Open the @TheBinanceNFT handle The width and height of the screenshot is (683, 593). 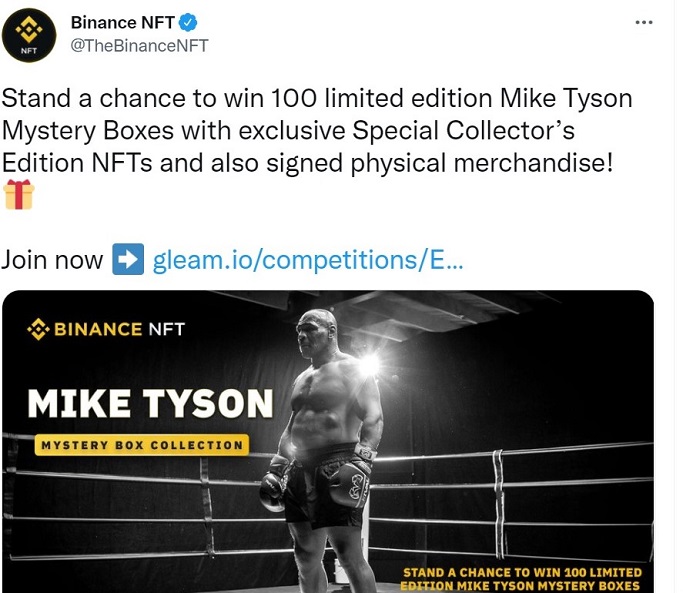pos(139,46)
